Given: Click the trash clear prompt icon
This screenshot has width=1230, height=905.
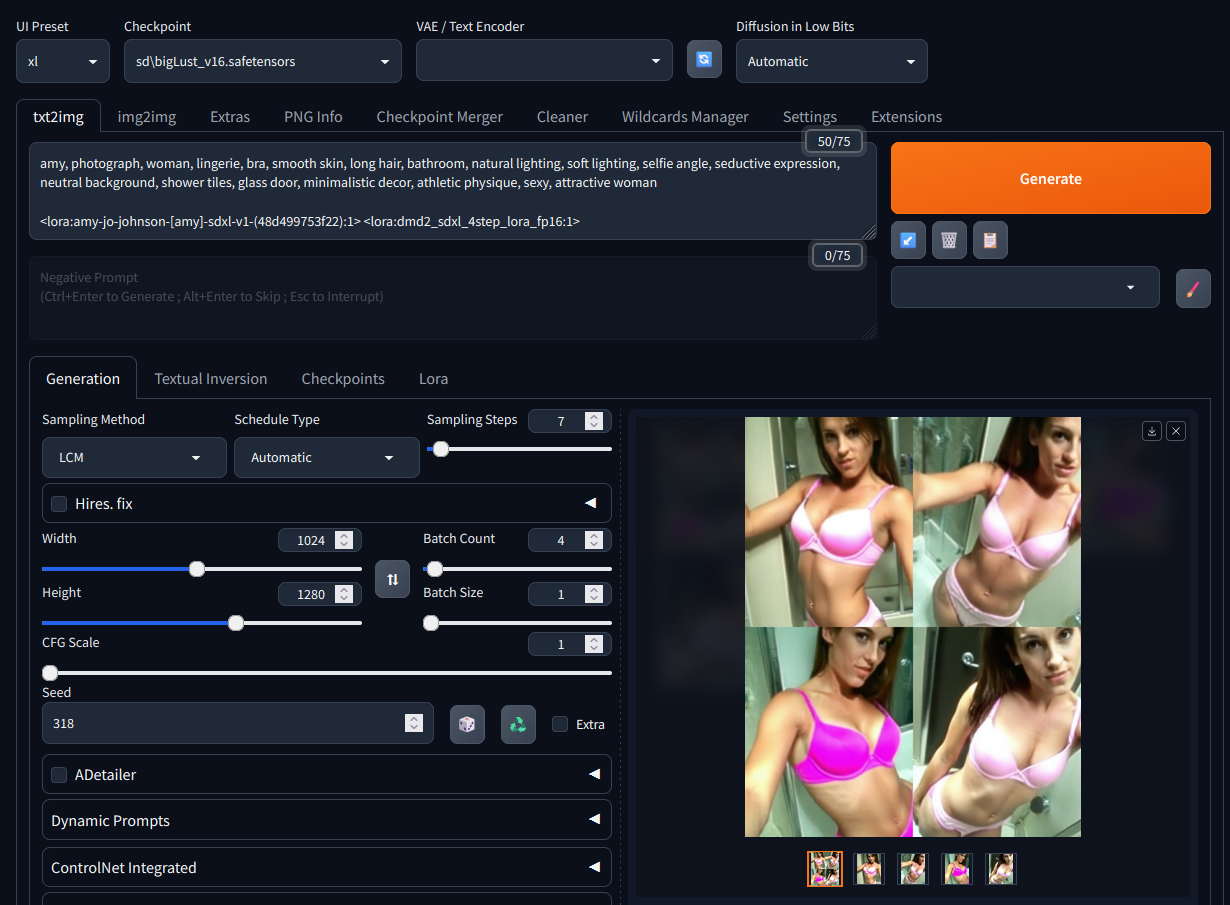Looking at the screenshot, I should [x=949, y=240].
